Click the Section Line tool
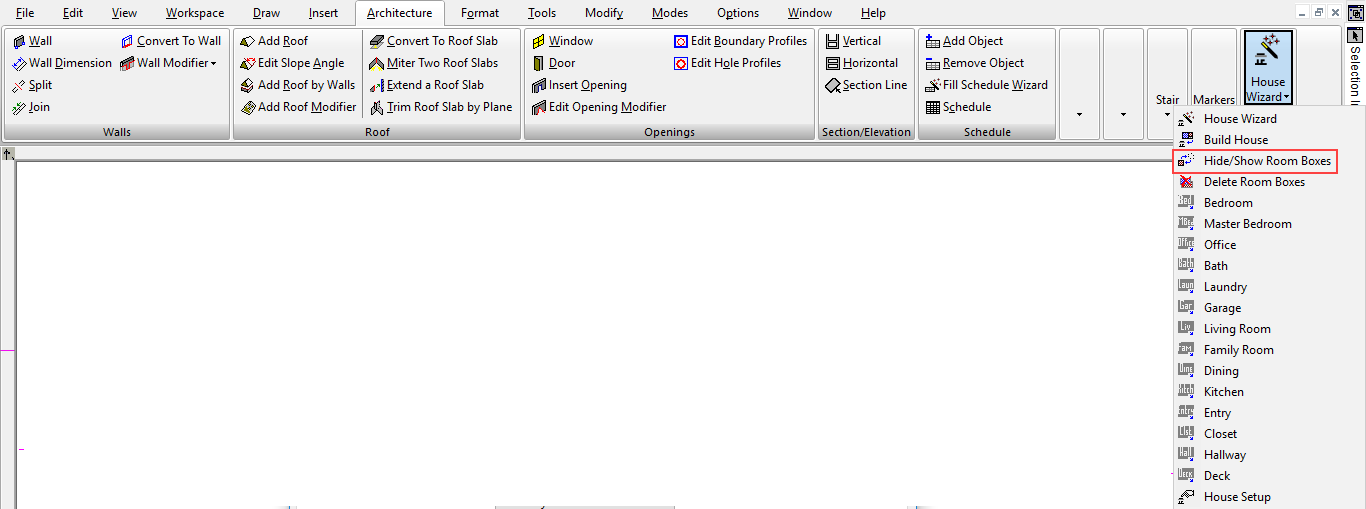The image size is (1366, 509). coord(867,85)
